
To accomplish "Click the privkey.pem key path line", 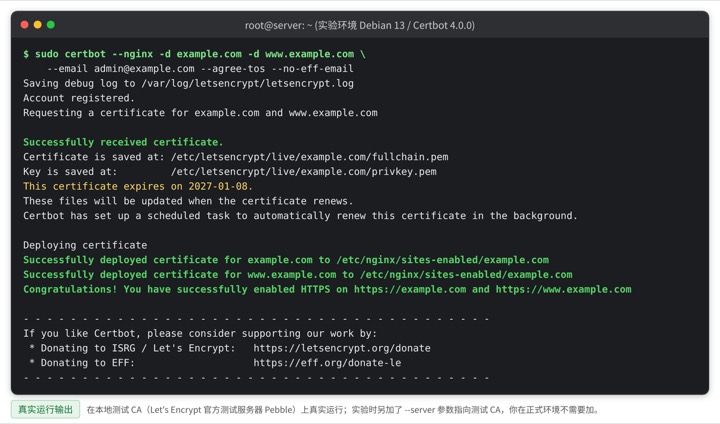I will pos(230,172).
